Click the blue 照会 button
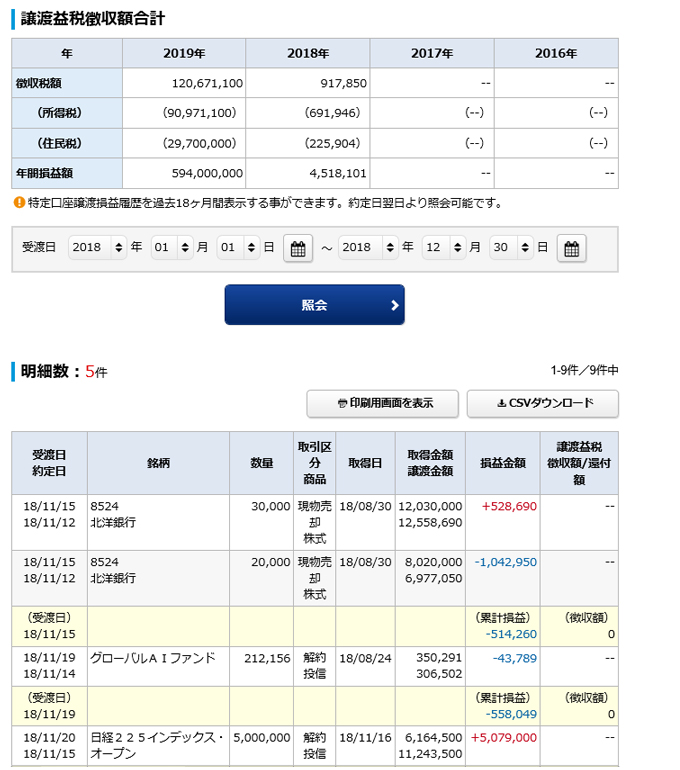Screen dimensions: 680x770 click(x=315, y=305)
